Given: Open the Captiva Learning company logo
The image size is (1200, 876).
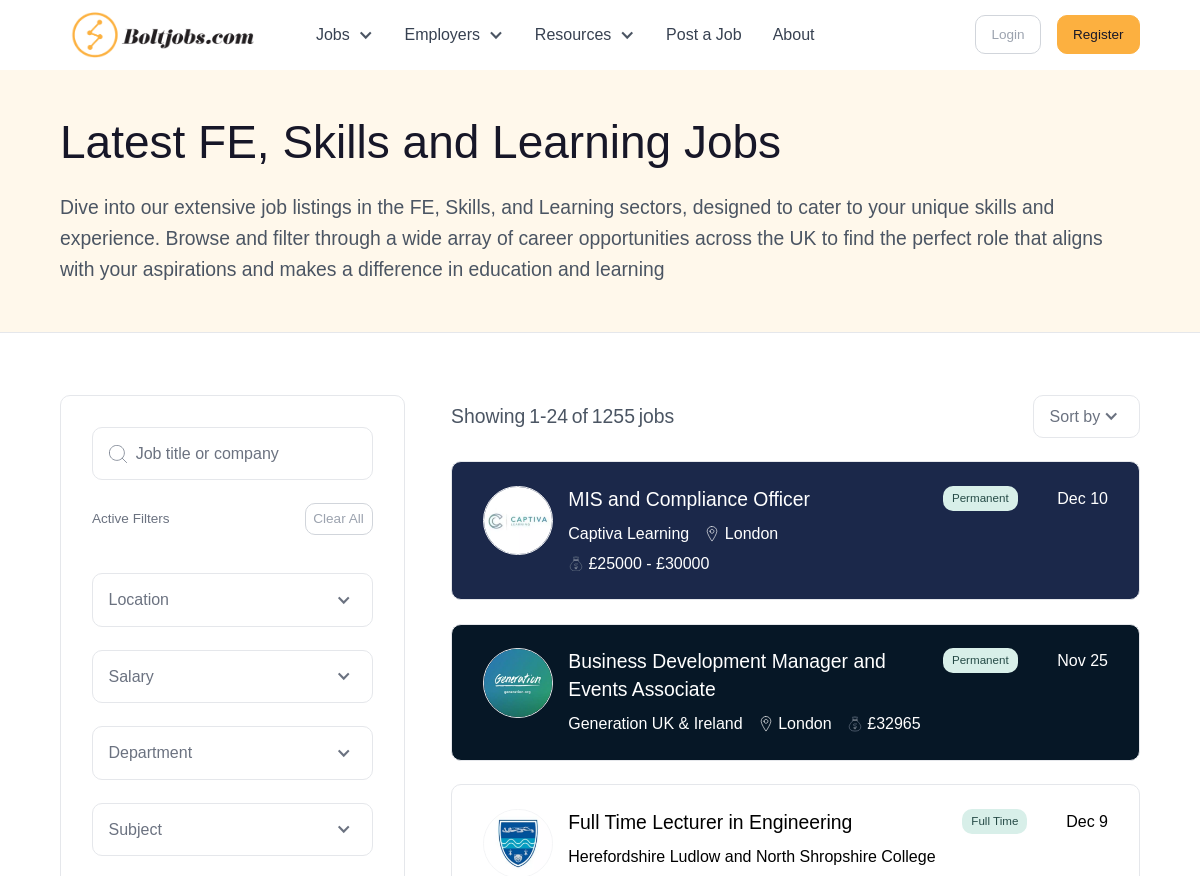Looking at the screenshot, I should (518, 520).
